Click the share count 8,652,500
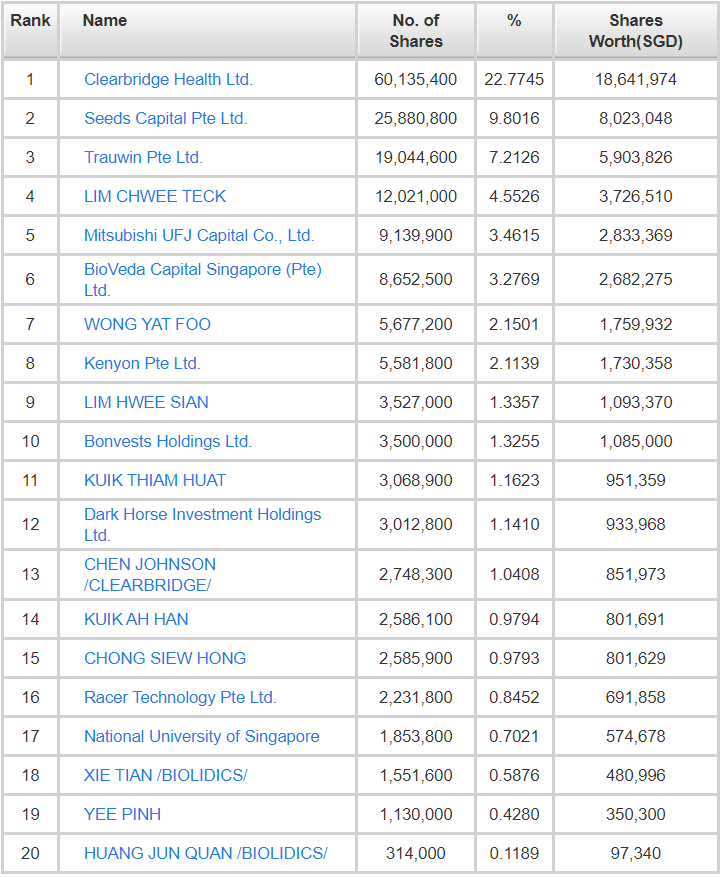The height and width of the screenshot is (877, 723). (x=415, y=280)
